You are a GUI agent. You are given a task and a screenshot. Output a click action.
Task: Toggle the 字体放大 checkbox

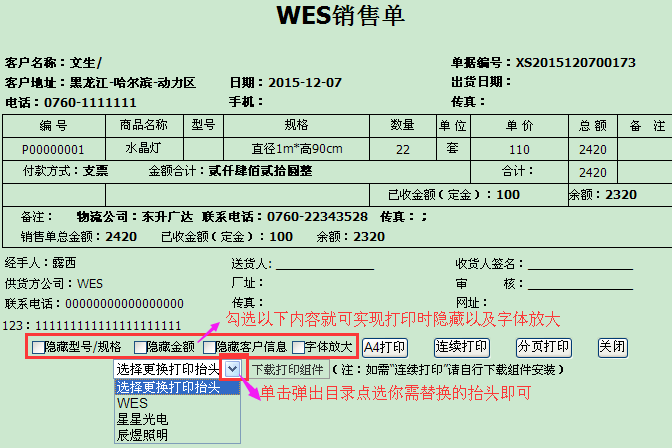[298, 348]
